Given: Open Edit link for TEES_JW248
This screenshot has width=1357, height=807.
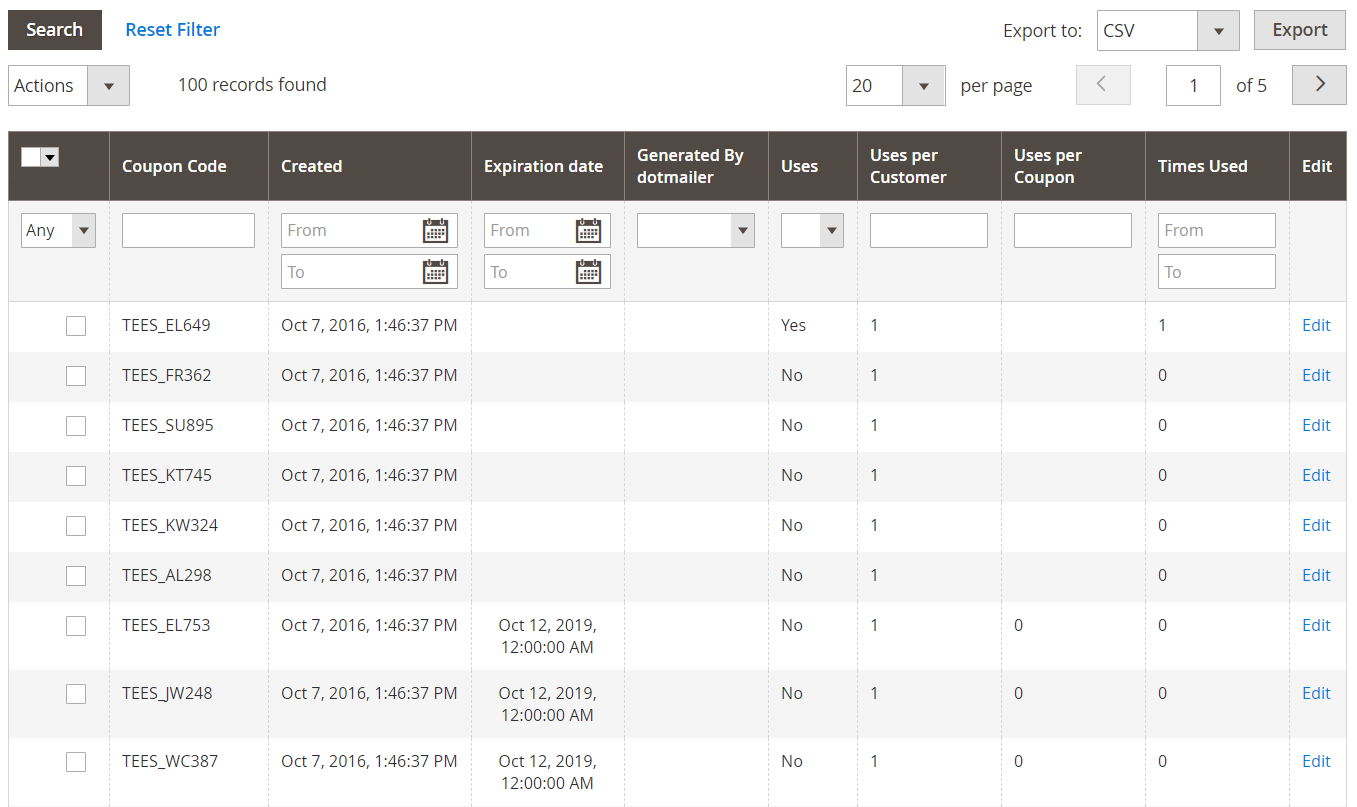Looking at the screenshot, I should point(1316,694).
